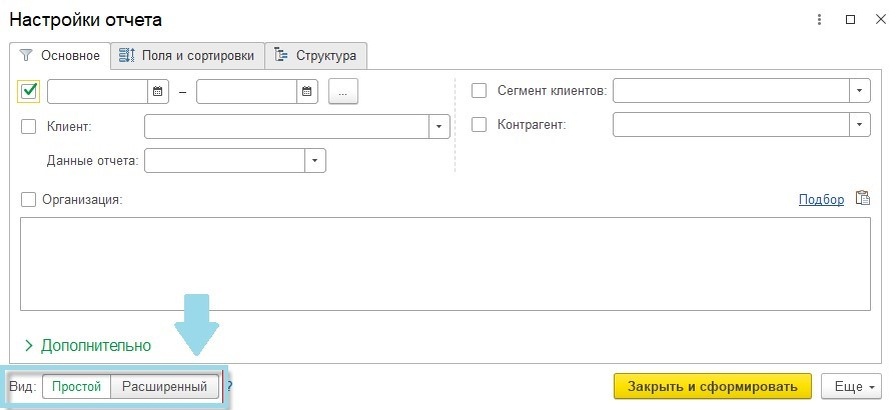896x410 pixels.
Task: Open the Сегмент клиентов dropdown
Action: (x=860, y=91)
